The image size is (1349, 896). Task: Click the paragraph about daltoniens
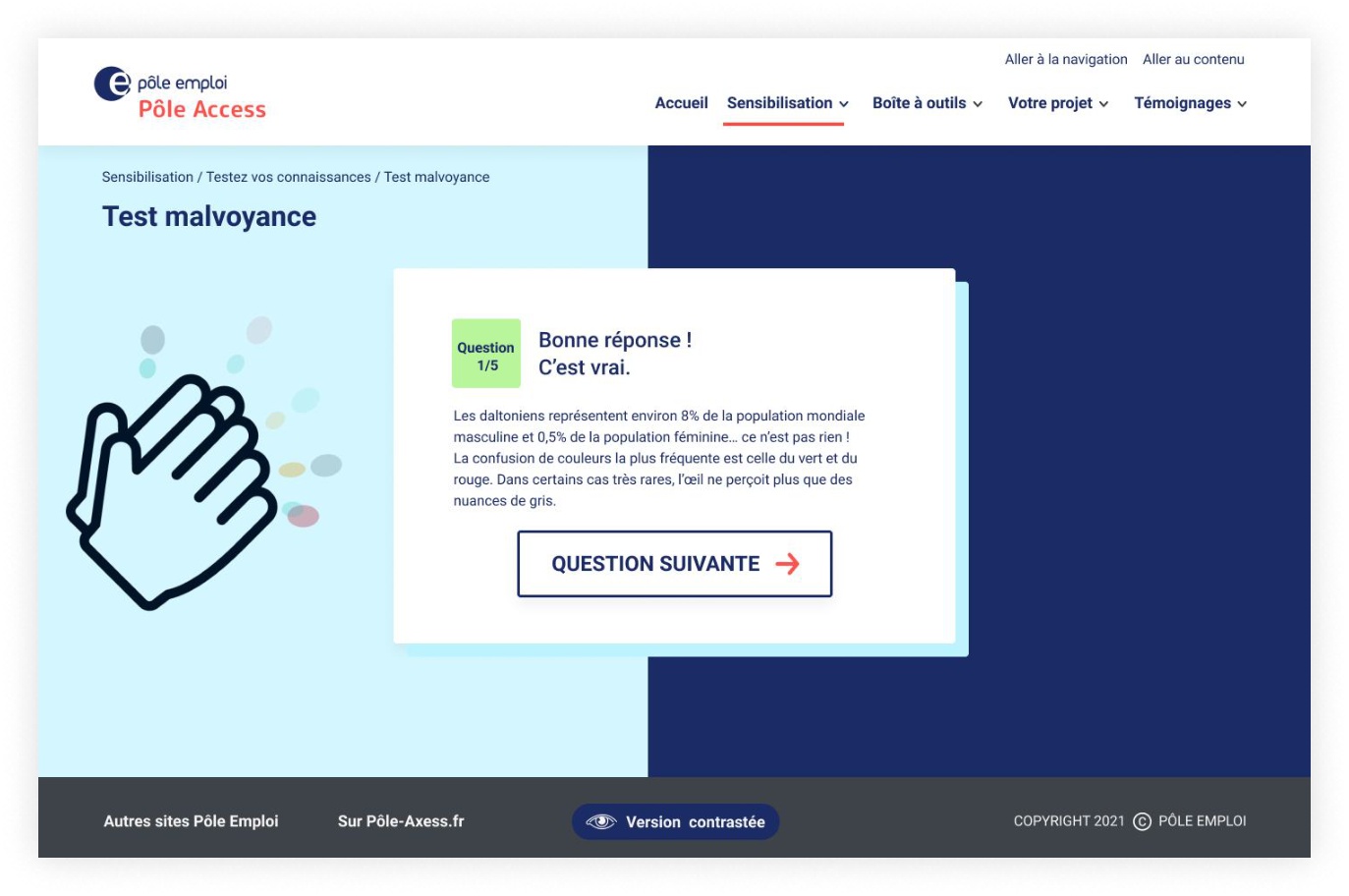[659, 458]
